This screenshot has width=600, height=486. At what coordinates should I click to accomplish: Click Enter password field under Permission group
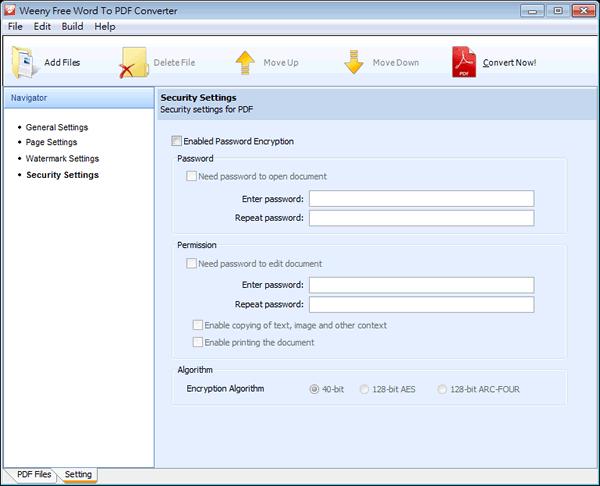421,285
